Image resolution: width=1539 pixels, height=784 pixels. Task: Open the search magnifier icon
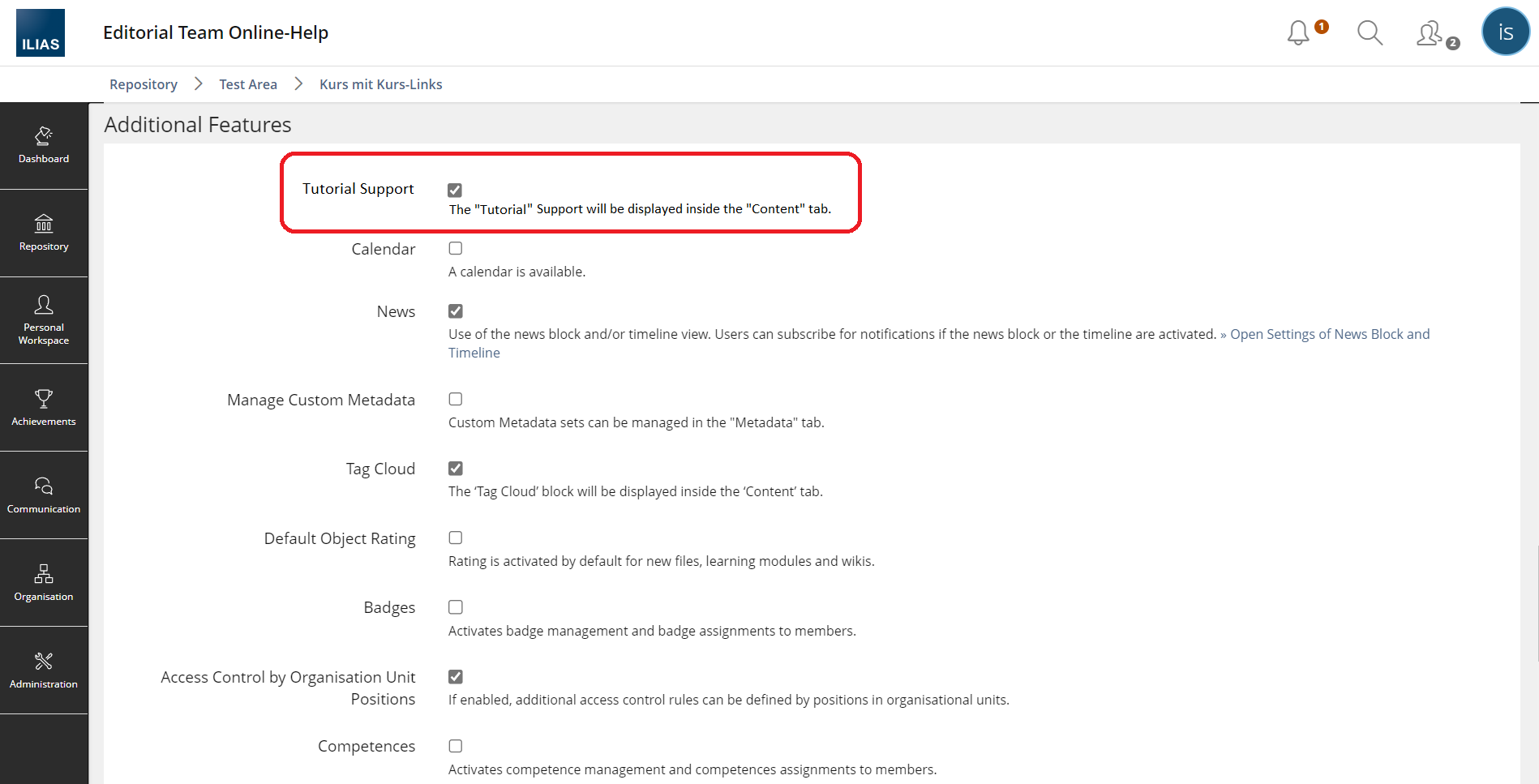(1370, 33)
